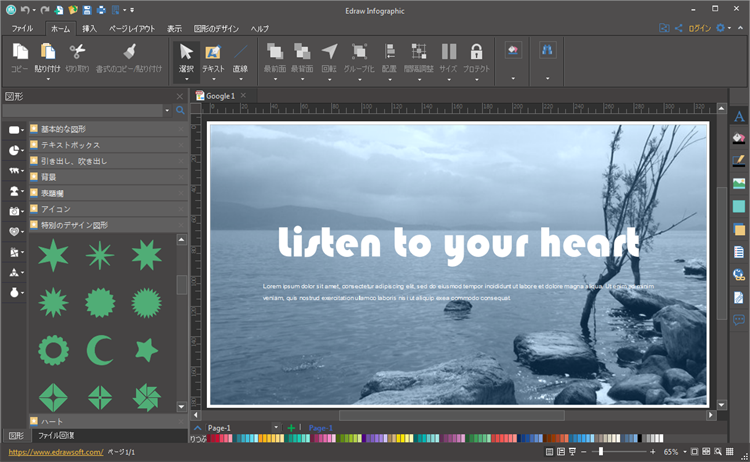Click the Format Painter brush icon
Screen dimensions: 750x462
(130, 52)
